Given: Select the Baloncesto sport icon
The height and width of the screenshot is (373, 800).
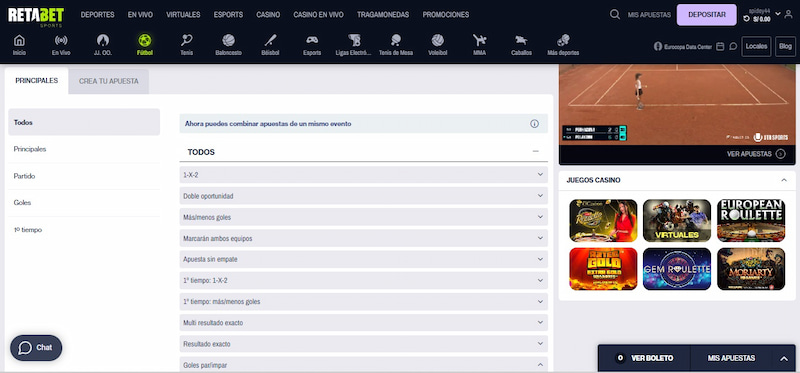Looking at the screenshot, I should pyautogui.click(x=229, y=40).
